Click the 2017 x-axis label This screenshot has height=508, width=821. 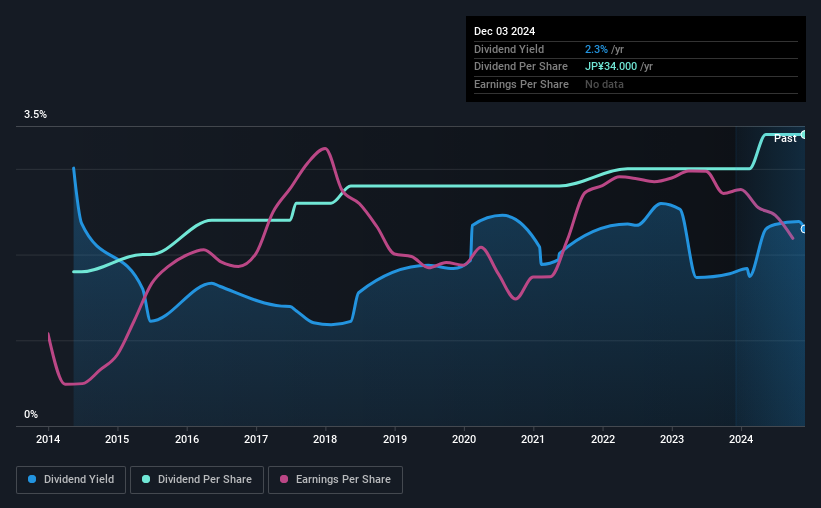tap(256, 439)
